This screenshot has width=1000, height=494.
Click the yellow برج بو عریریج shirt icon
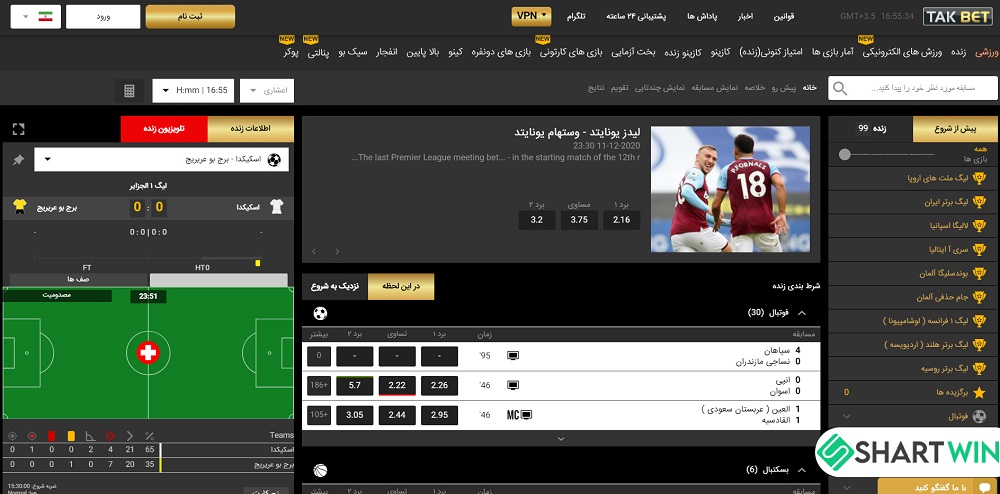pyautogui.click(x=20, y=207)
